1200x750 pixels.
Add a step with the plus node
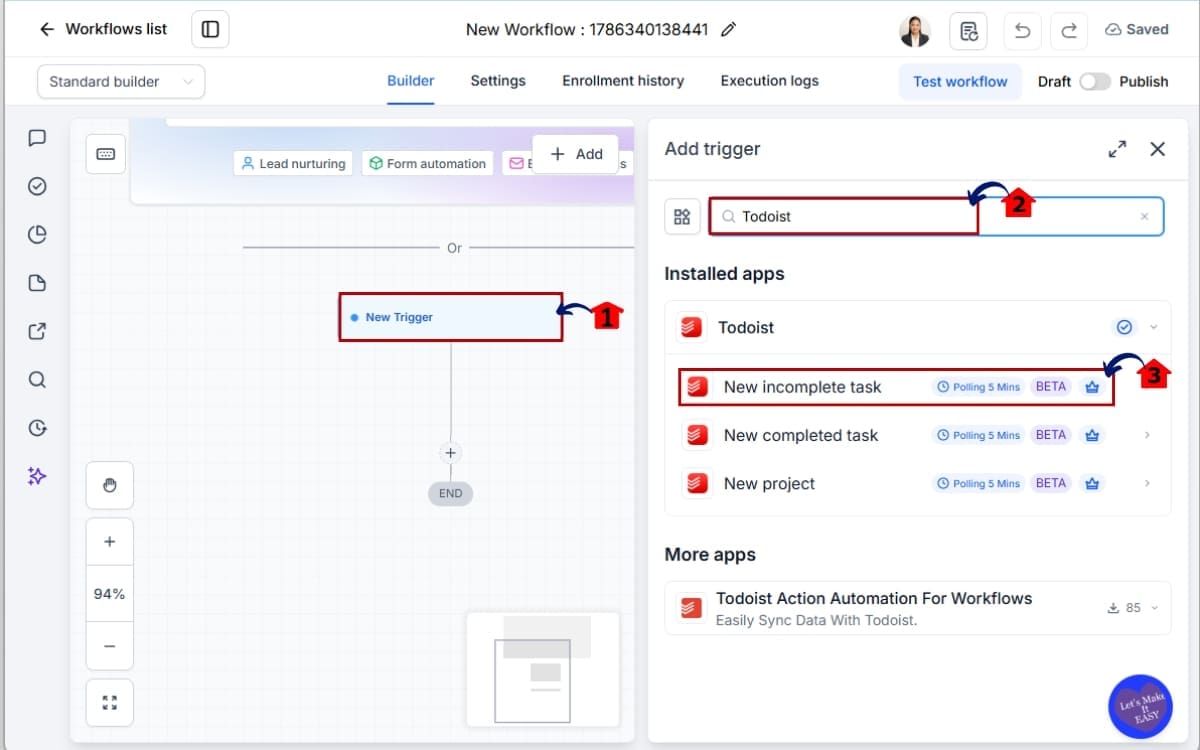point(450,453)
